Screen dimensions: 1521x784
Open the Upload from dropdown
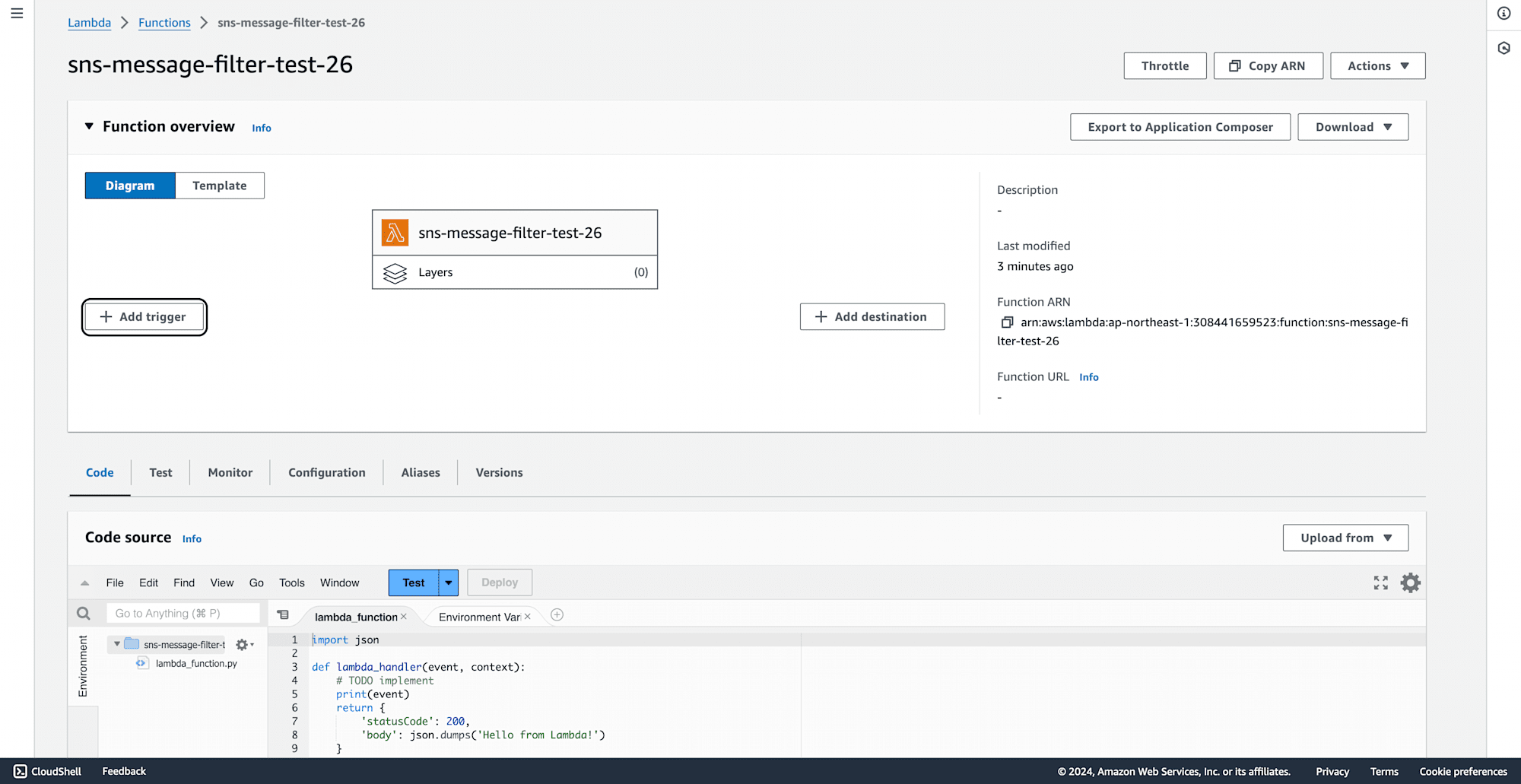click(1345, 538)
